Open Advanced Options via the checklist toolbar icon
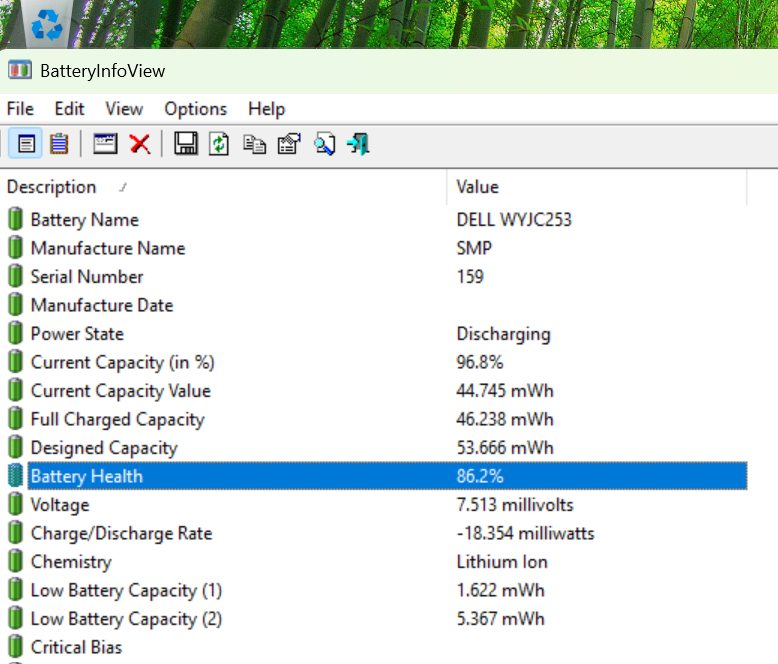This screenshot has height=664, width=778. click(x=289, y=144)
